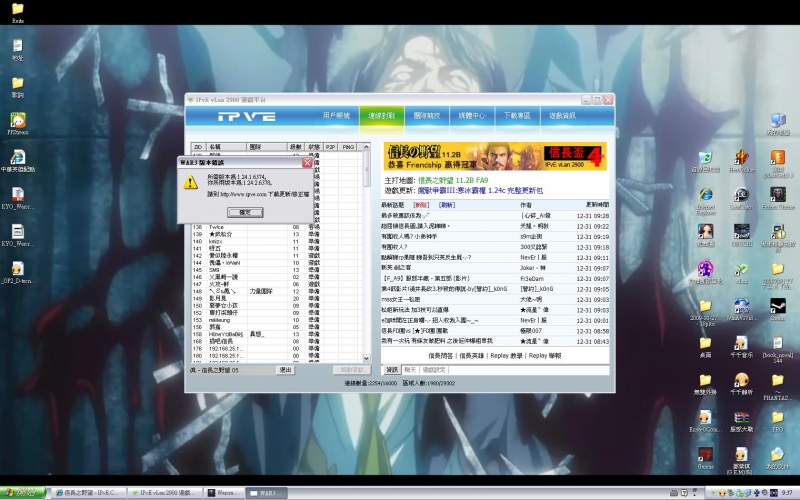800x500 pixels.
Task: Click the 信長の野望 banner image
Action: click(495, 156)
